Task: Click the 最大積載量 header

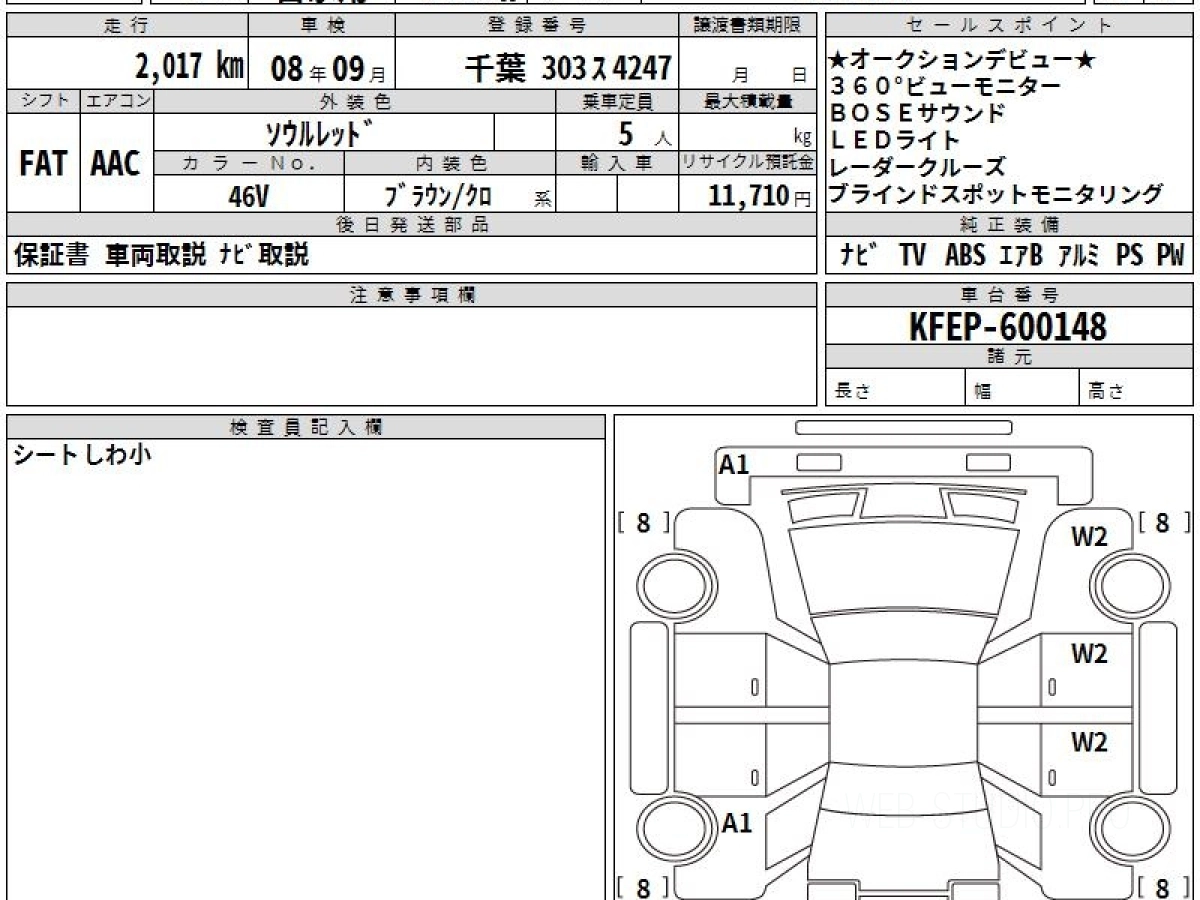Action: pyautogui.click(x=748, y=101)
